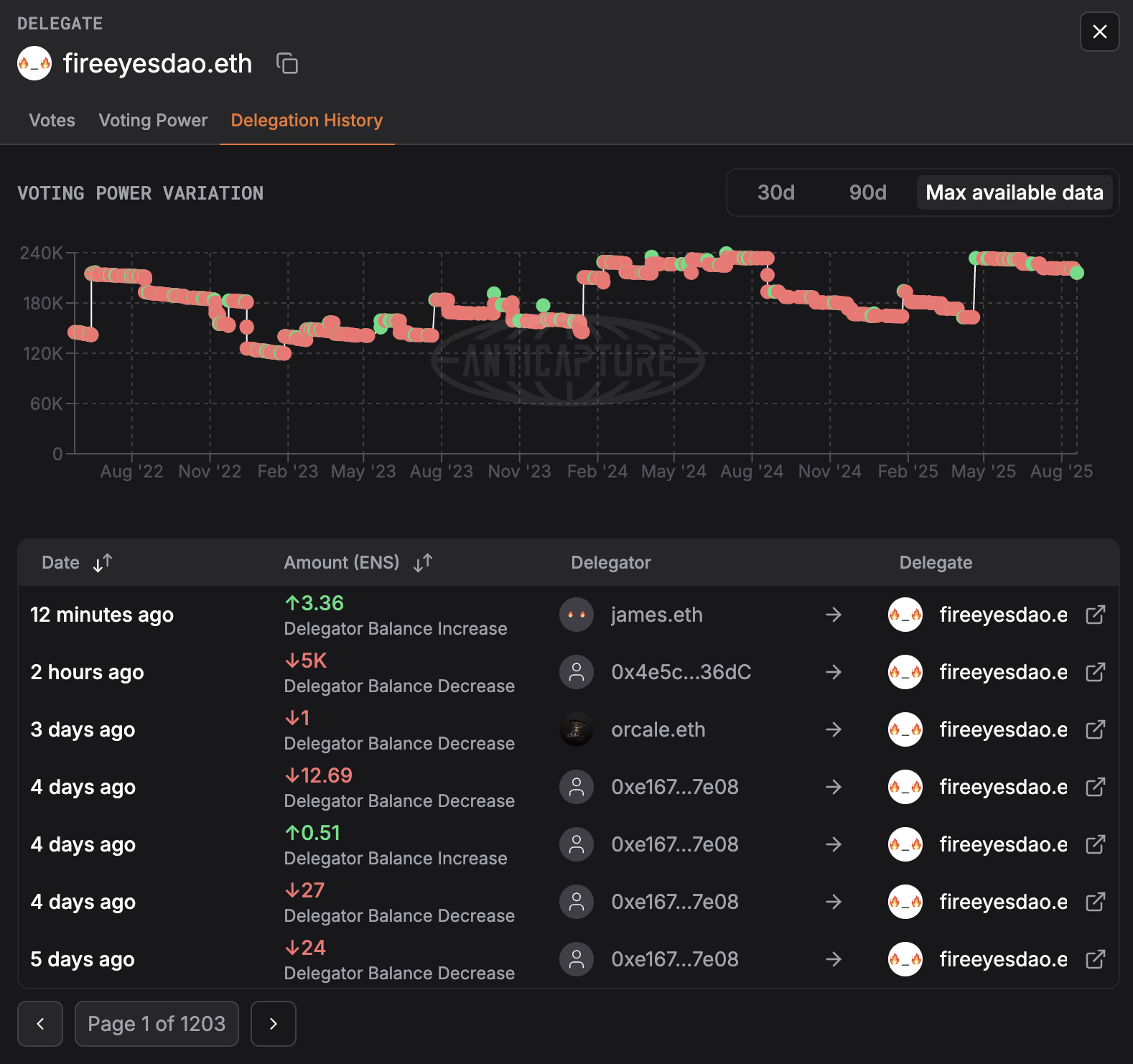Open external link on the 5 days ago row
The width and height of the screenshot is (1133, 1064).
pyautogui.click(x=1095, y=959)
